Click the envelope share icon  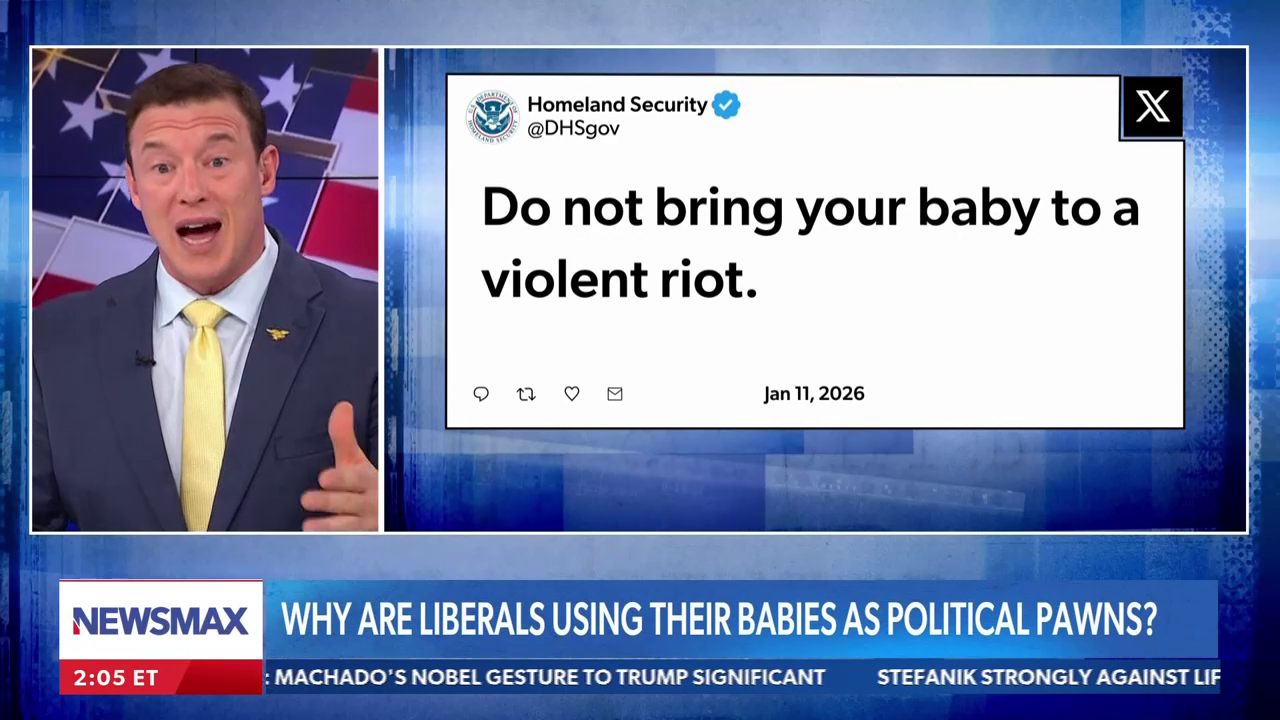tap(615, 394)
